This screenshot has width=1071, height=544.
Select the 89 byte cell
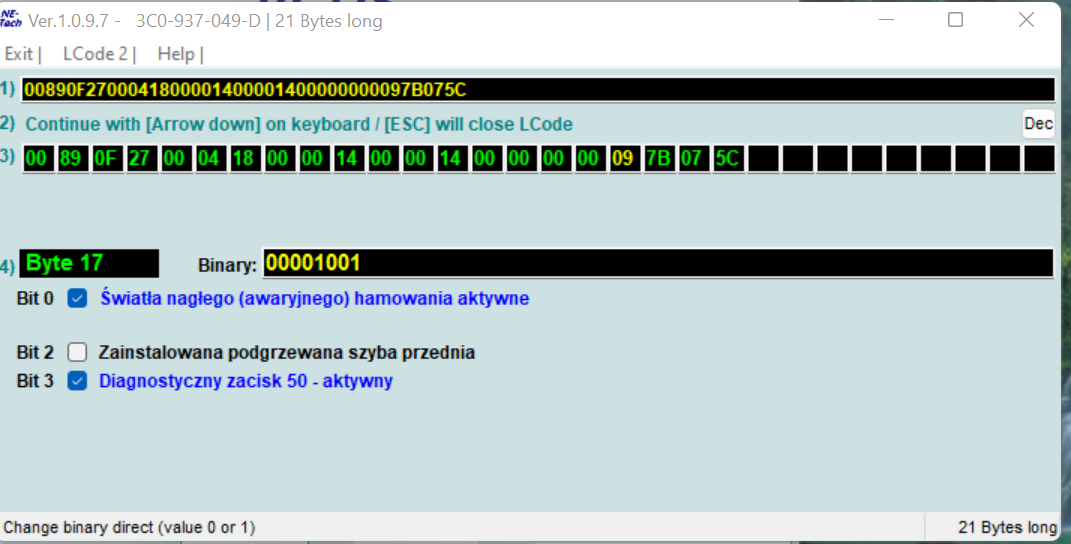click(x=73, y=159)
